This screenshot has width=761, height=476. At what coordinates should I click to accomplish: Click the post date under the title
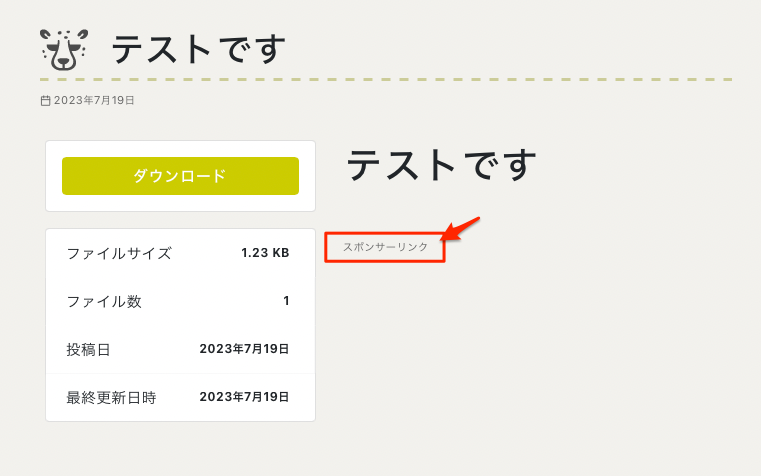[x=93, y=101]
